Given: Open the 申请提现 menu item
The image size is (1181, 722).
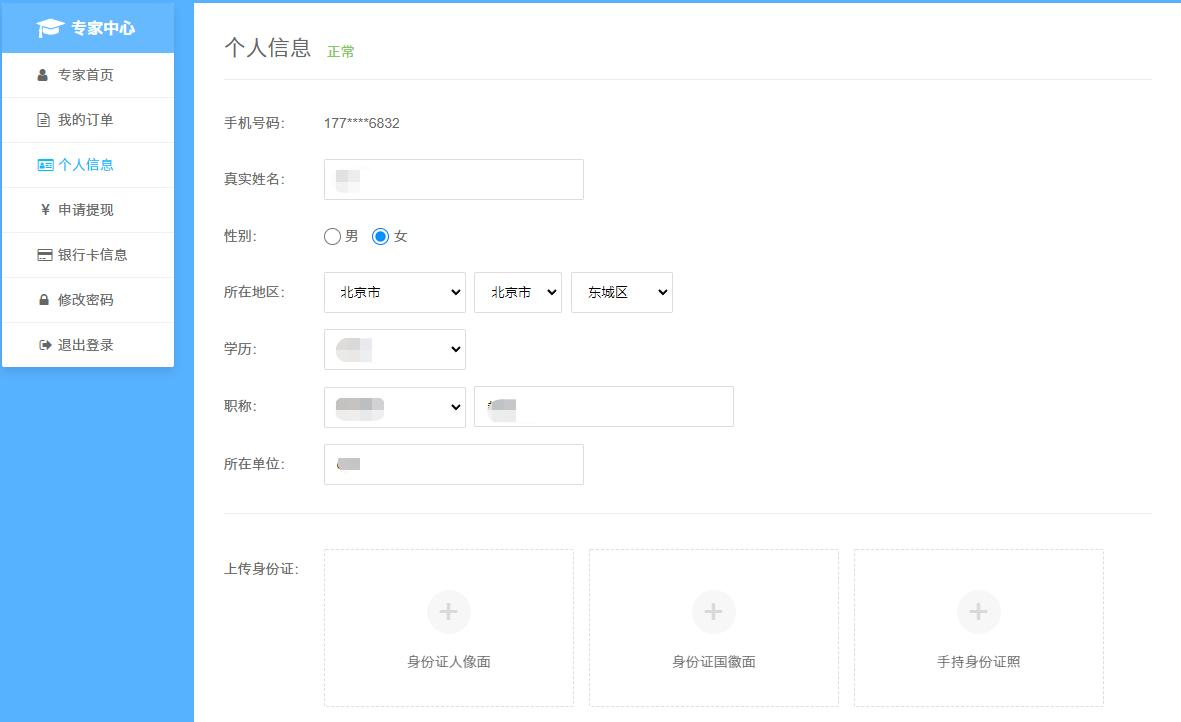Looking at the screenshot, I should click(88, 210).
